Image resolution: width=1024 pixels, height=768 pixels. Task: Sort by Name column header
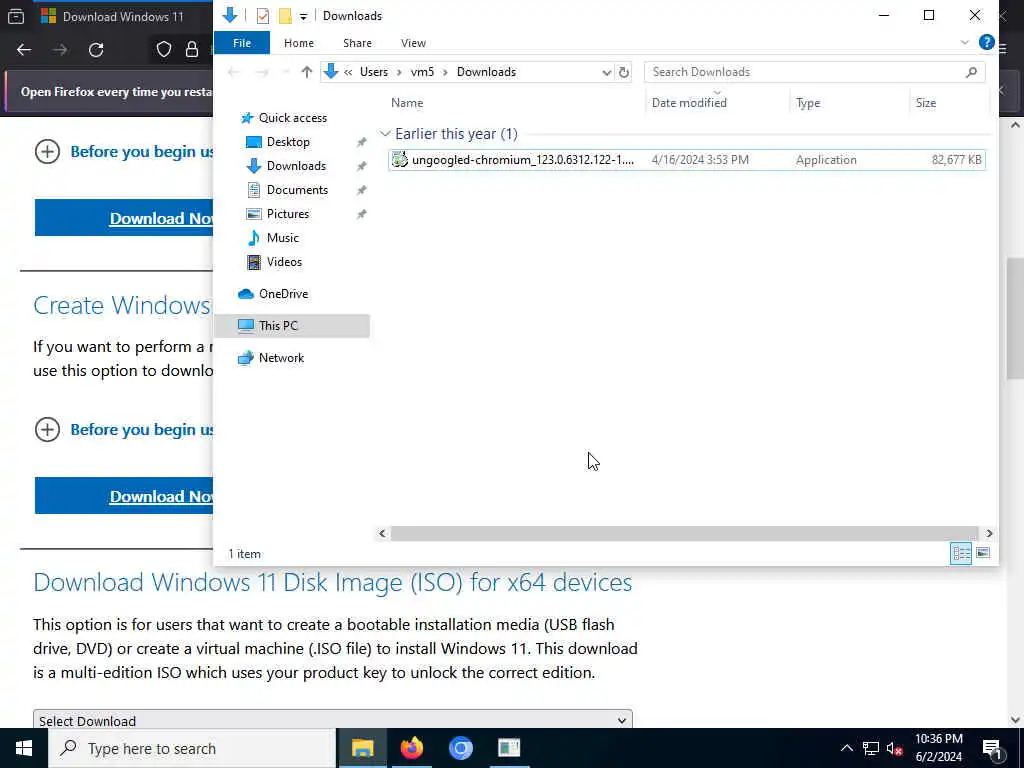[x=407, y=103]
